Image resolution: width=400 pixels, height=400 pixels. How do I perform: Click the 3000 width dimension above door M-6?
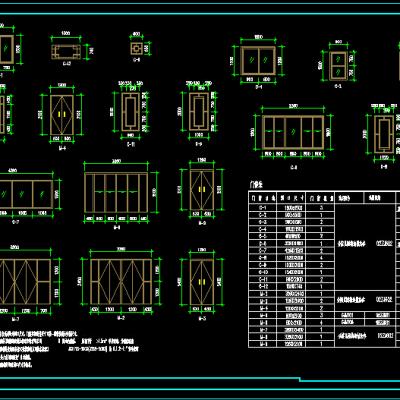(x=116, y=162)
